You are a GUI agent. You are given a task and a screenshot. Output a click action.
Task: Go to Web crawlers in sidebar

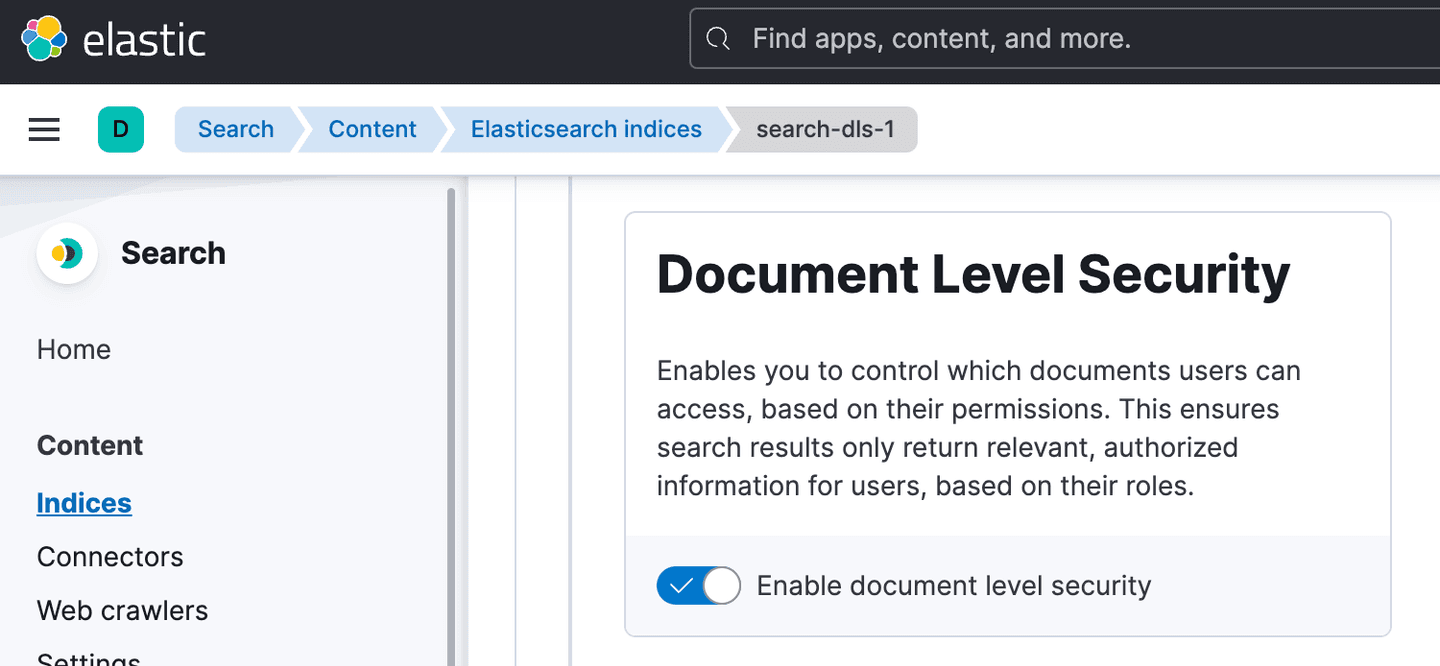pyautogui.click(x=122, y=611)
